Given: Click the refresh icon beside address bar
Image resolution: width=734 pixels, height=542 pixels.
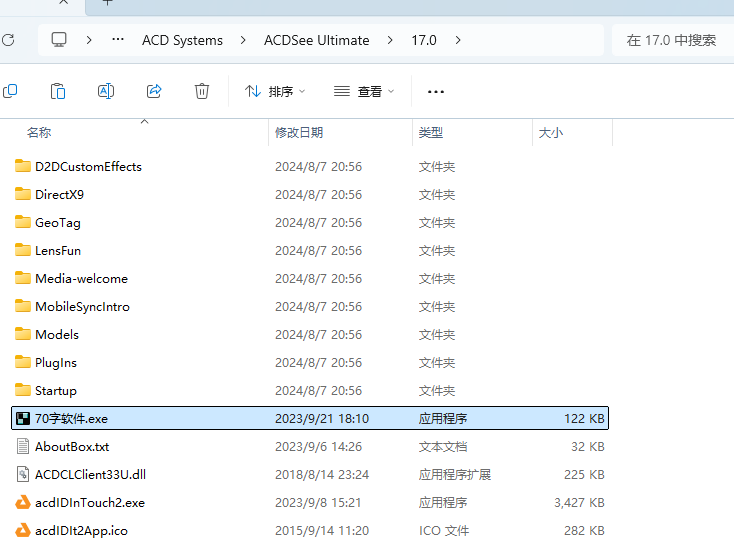Looking at the screenshot, I should click(8, 40).
